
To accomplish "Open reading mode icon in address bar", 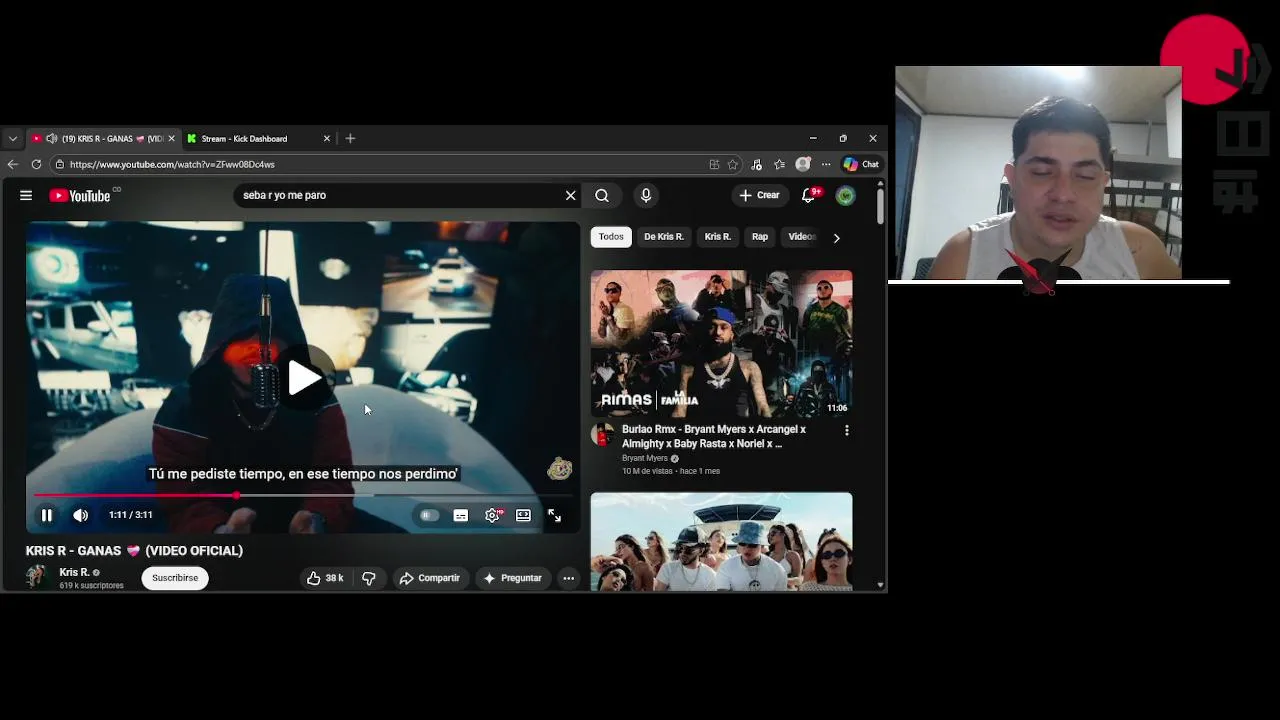I will (x=714, y=164).
